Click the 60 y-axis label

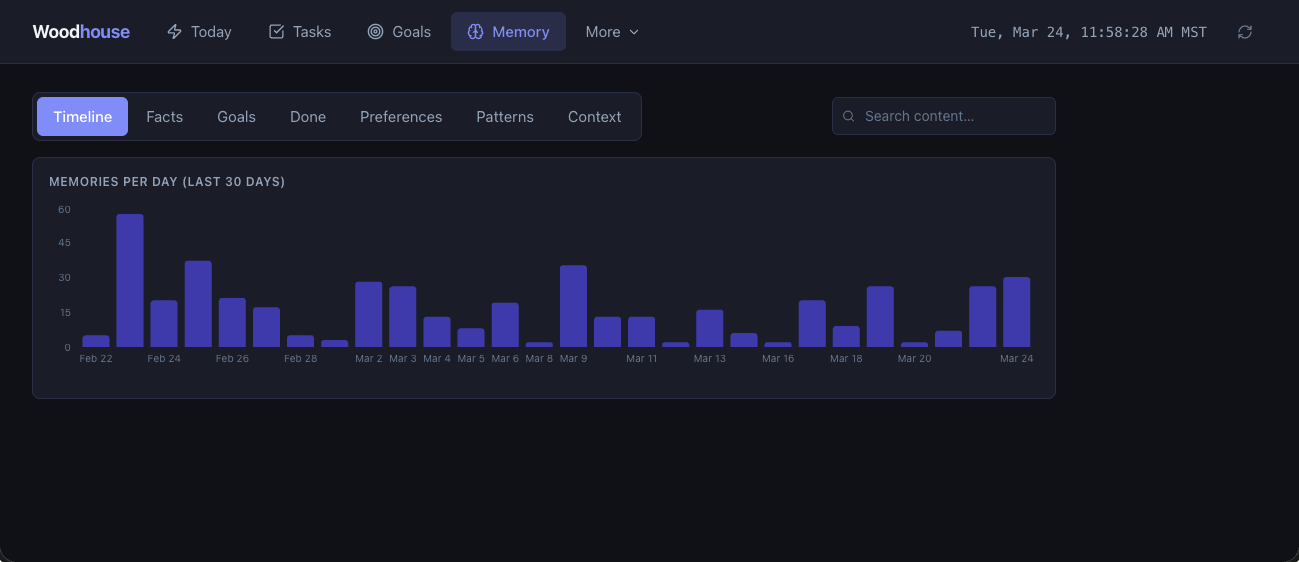64,209
